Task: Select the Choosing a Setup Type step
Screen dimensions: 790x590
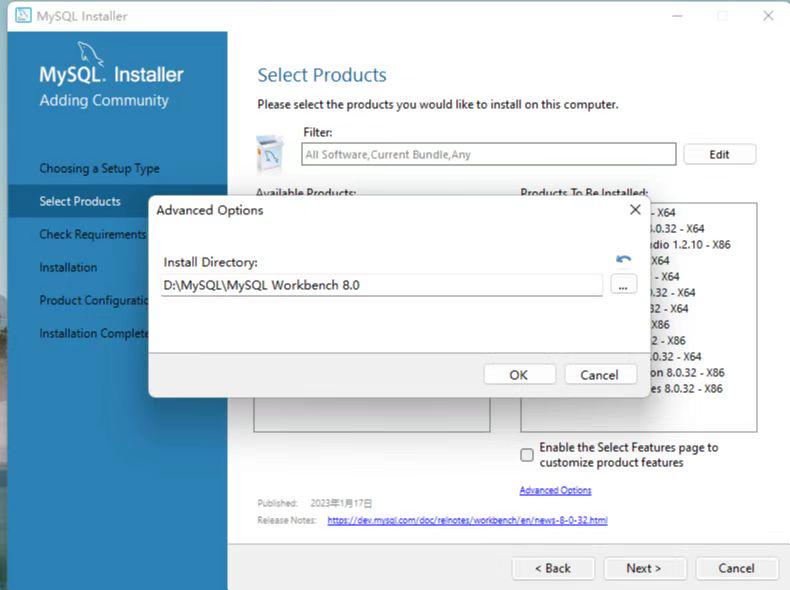Action: [x=100, y=168]
